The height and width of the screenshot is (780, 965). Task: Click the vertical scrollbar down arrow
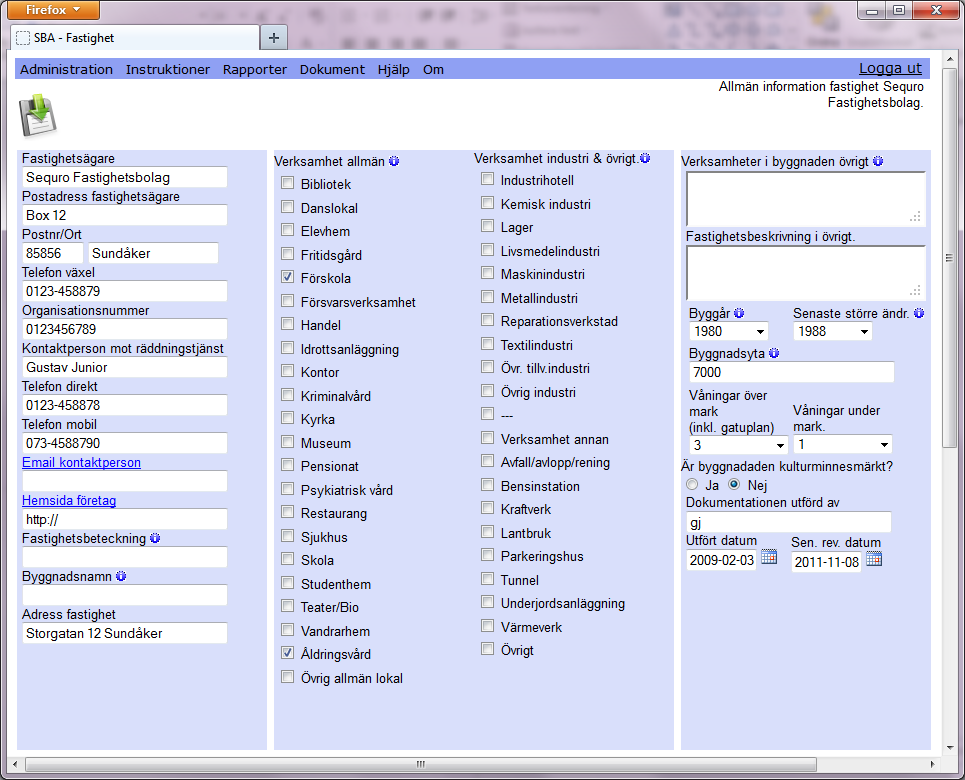pos(950,748)
